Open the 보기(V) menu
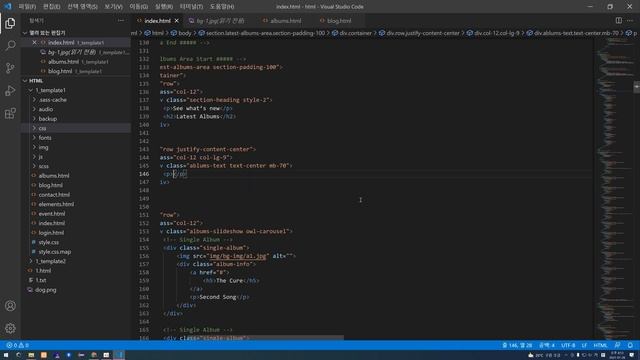640x360 pixels. (x=113, y=7)
